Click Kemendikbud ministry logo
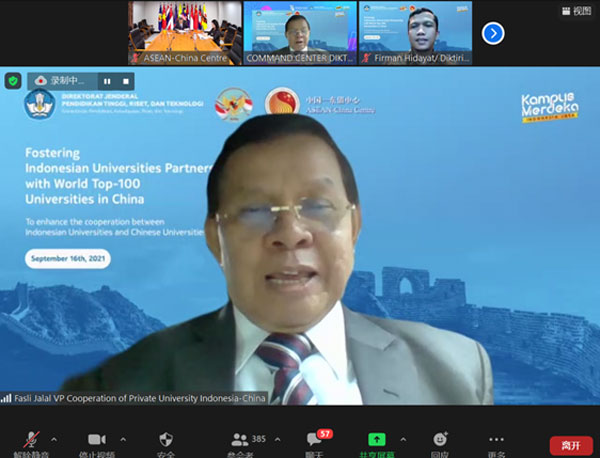600x458 pixels. [x=40, y=104]
